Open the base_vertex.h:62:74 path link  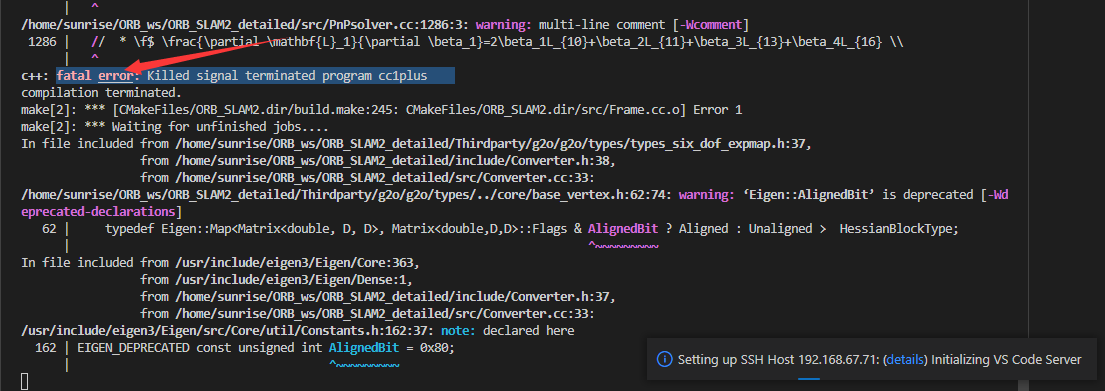click(346, 194)
